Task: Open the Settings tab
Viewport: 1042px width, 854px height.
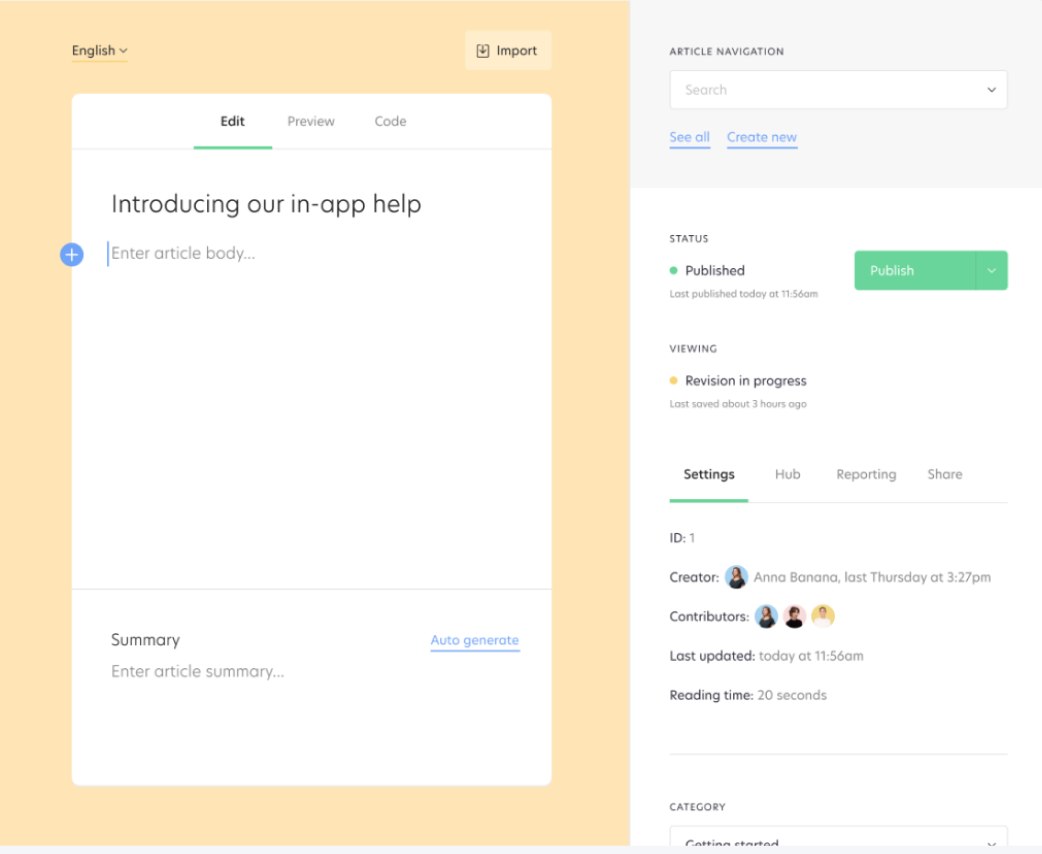Action: 709,475
